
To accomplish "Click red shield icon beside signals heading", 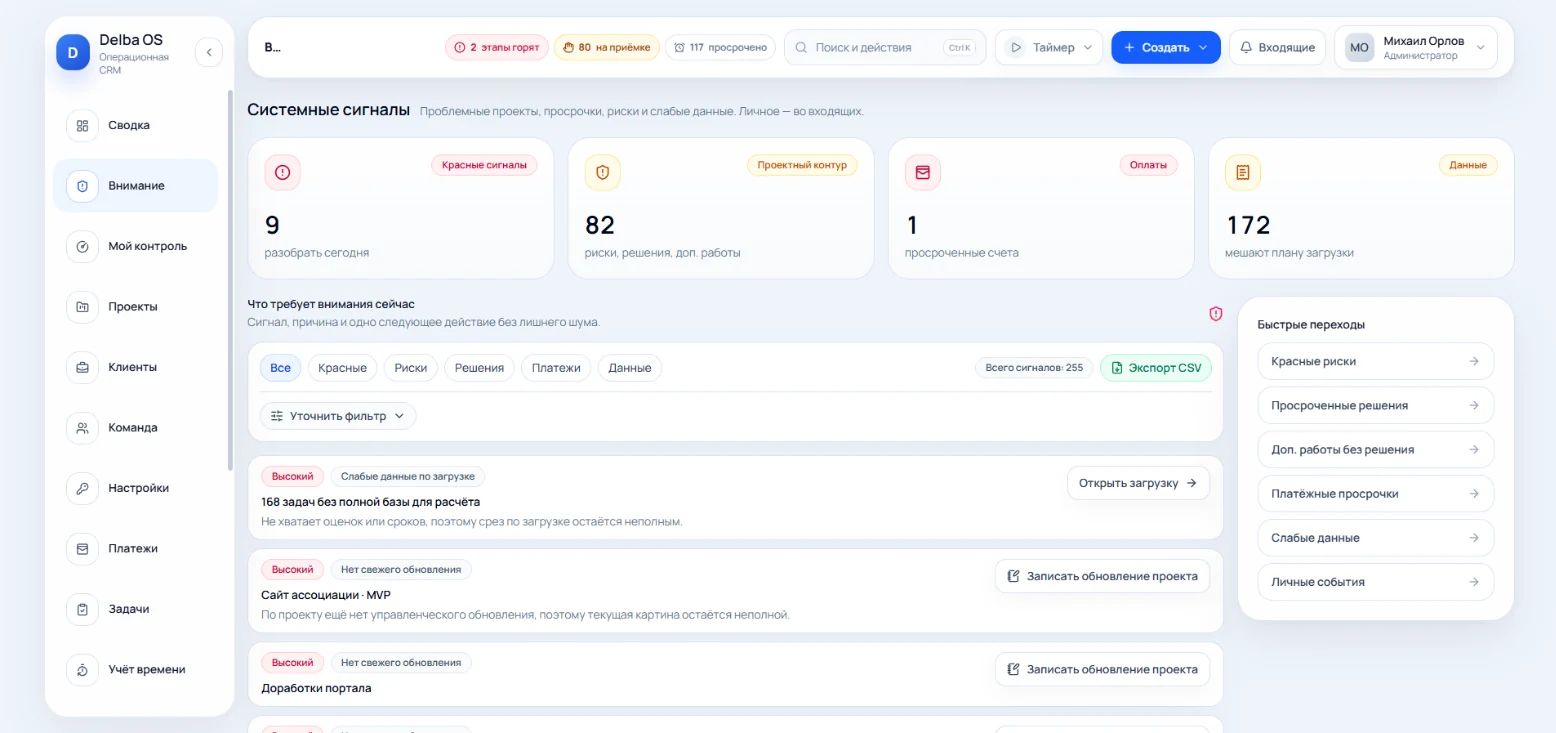I will point(1216,314).
